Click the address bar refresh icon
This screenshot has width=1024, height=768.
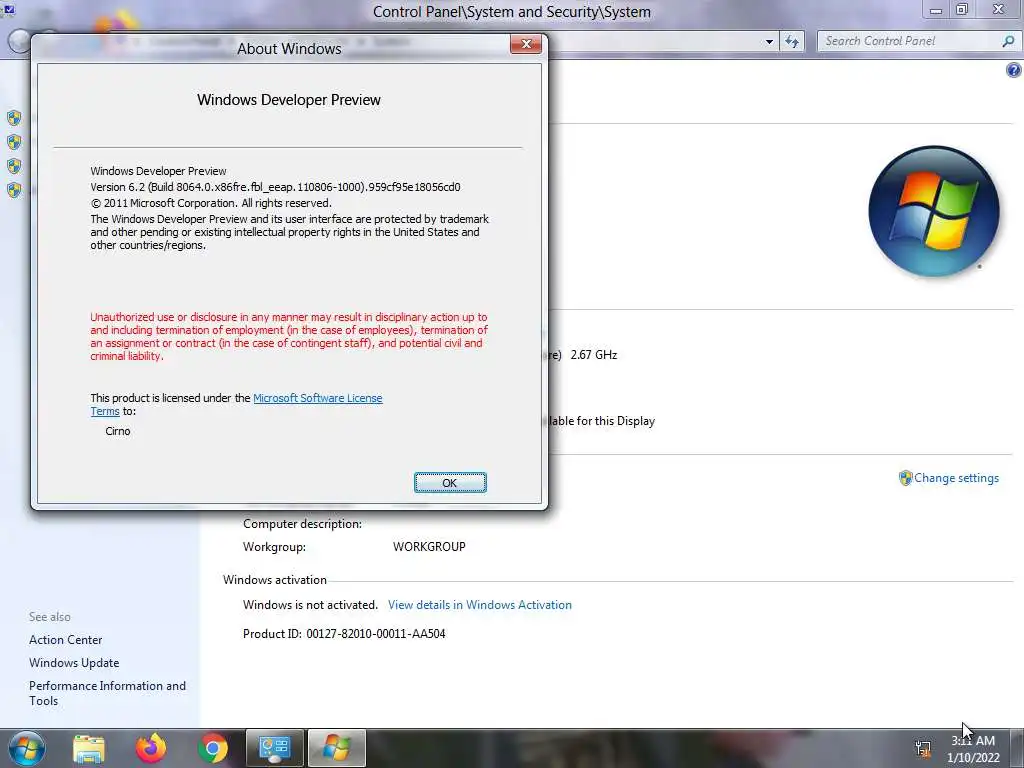tap(792, 42)
